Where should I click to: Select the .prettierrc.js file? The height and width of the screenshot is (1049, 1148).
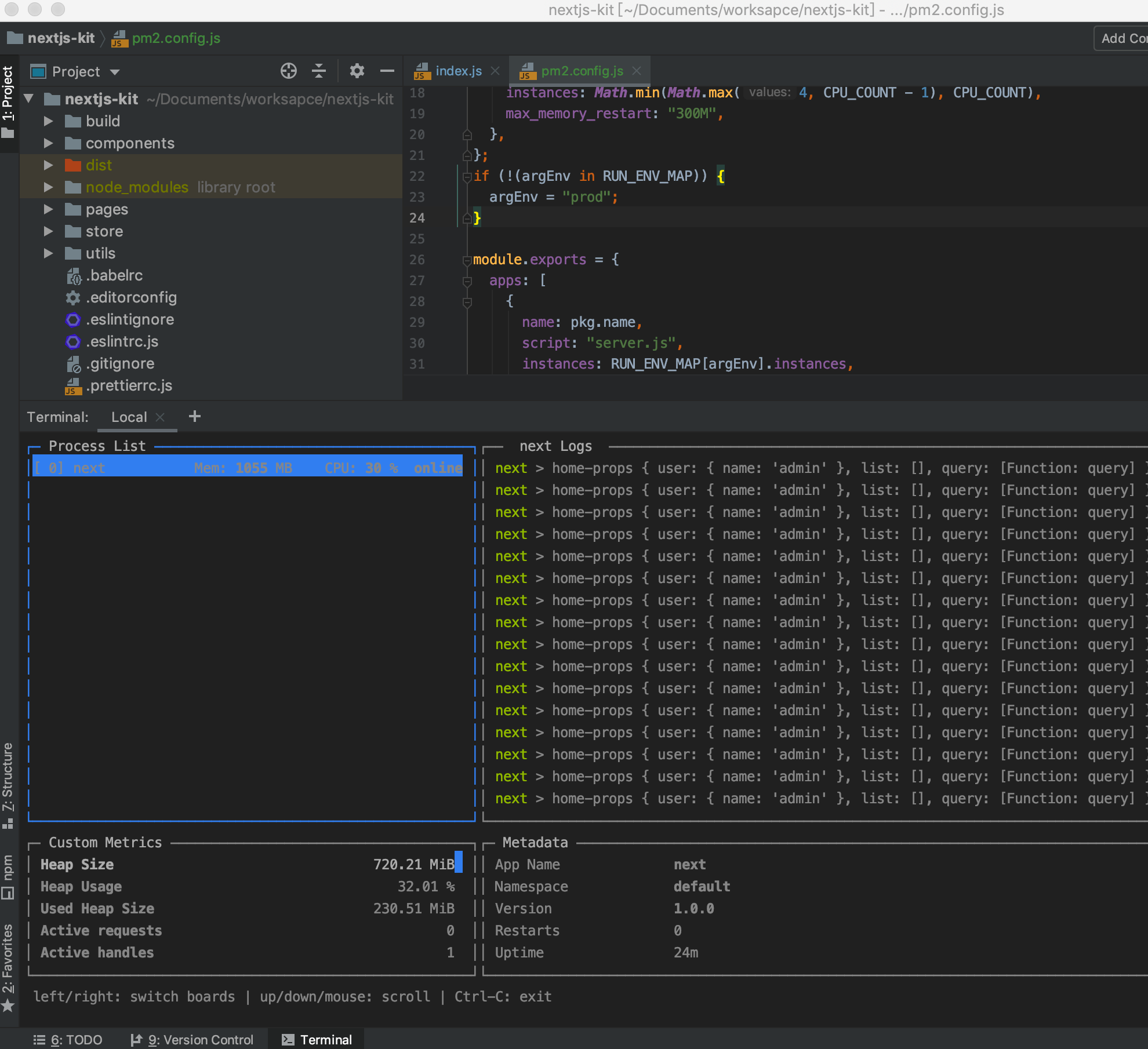click(x=128, y=385)
